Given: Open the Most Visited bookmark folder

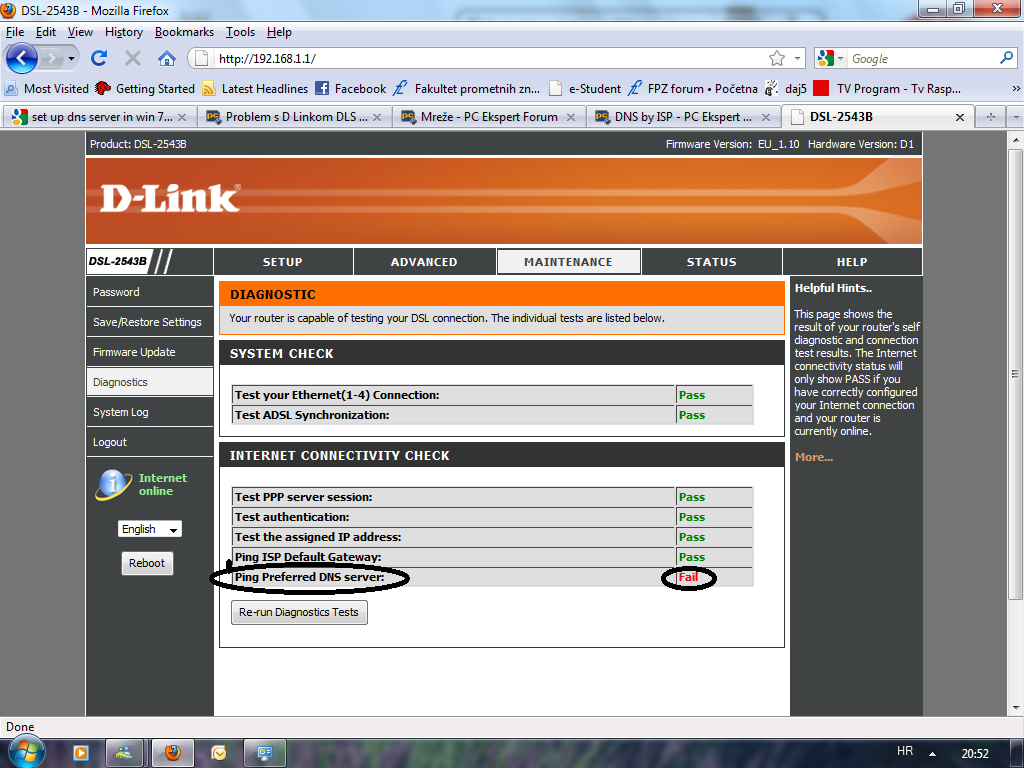Looking at the screenshot, I should pos(46,88).
